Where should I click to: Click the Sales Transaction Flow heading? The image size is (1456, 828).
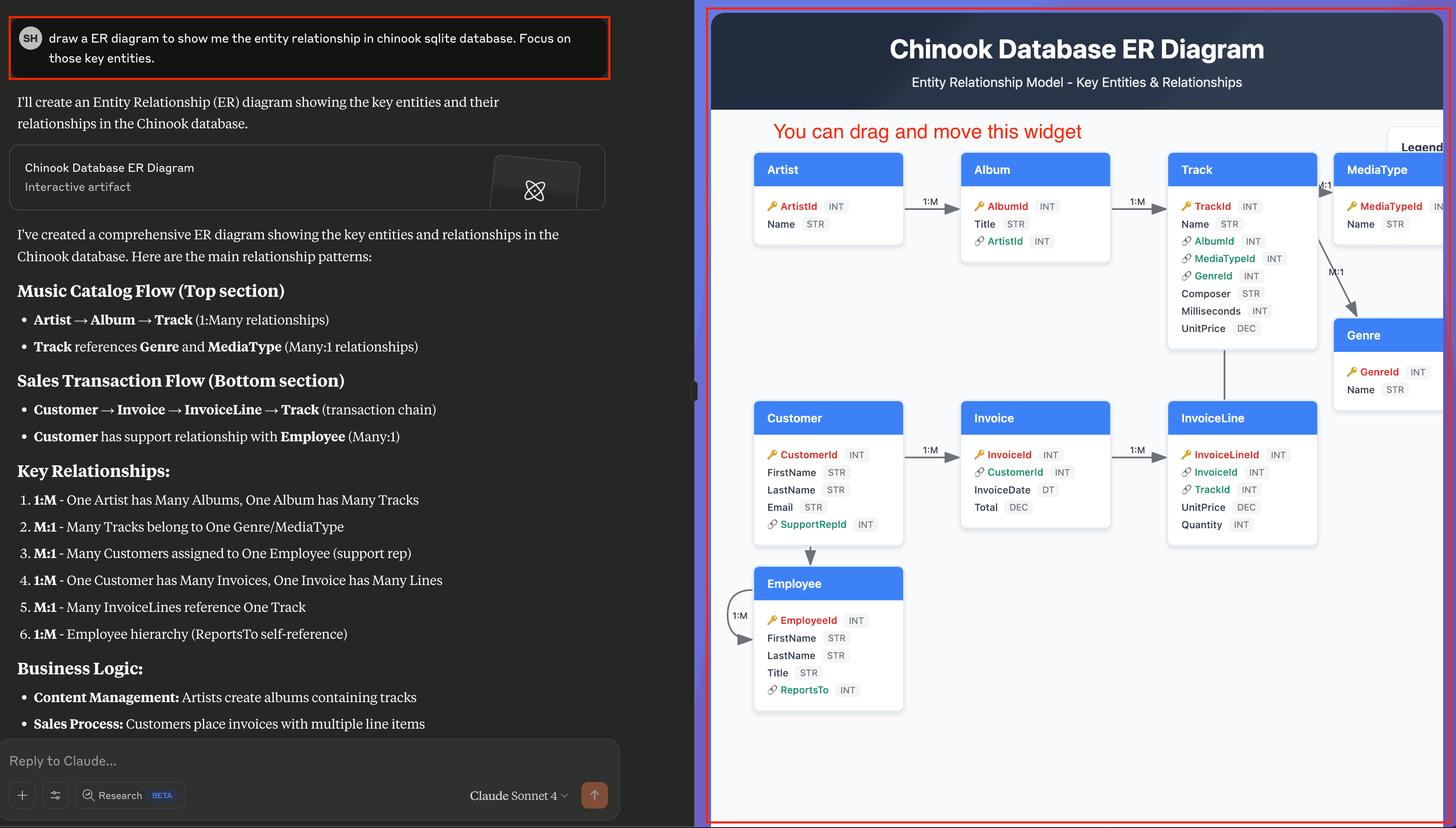(x=181, y=380)
